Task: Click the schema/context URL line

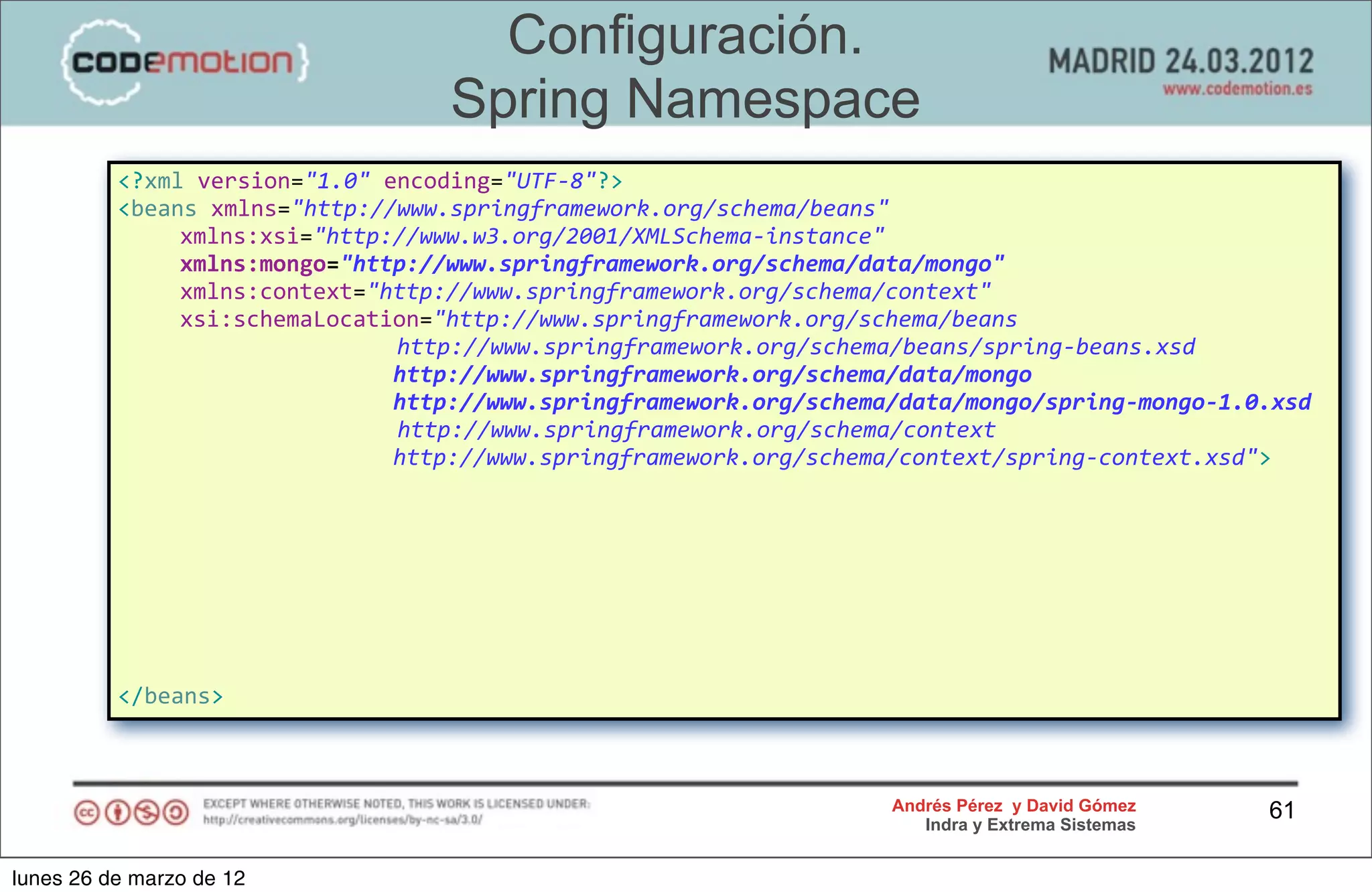Action: [696, 430]
